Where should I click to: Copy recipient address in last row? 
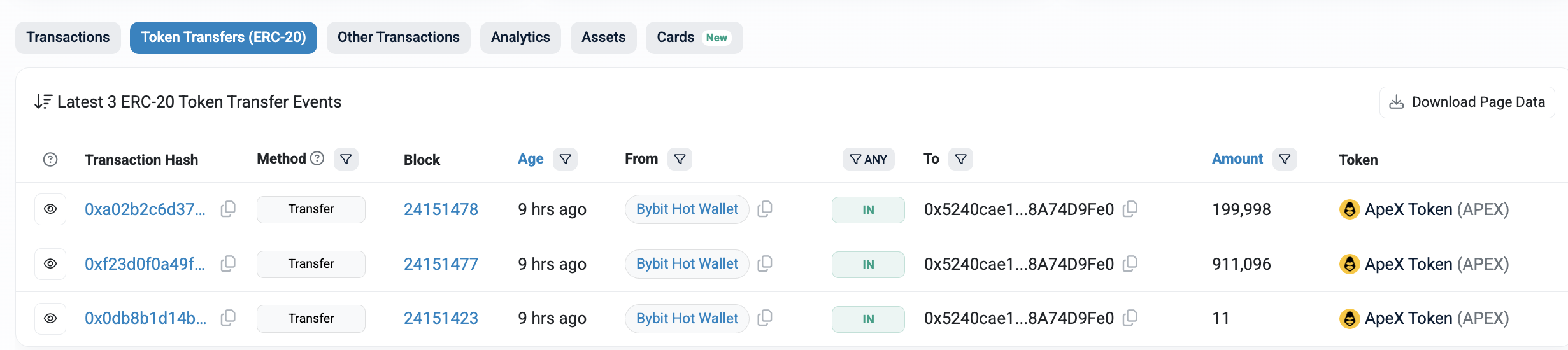[1130, 318]
